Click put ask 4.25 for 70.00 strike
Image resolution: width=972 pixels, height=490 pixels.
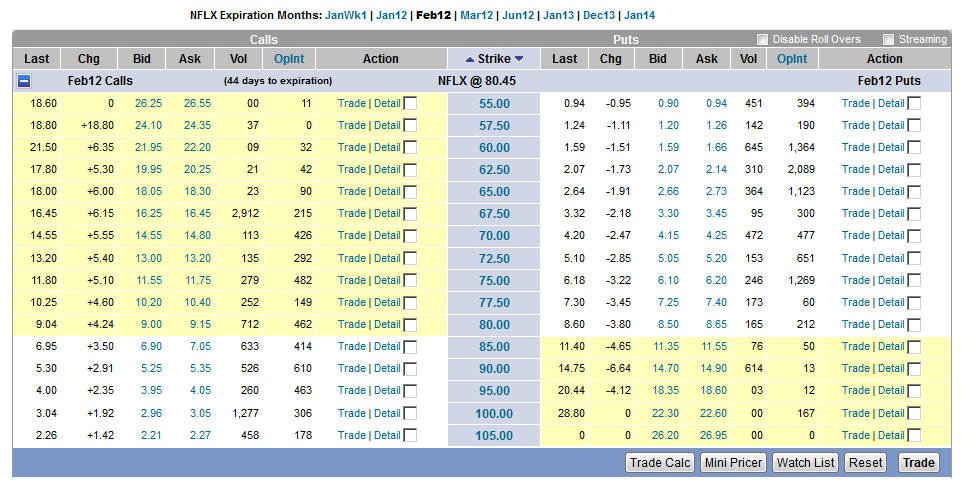point(716,236)
